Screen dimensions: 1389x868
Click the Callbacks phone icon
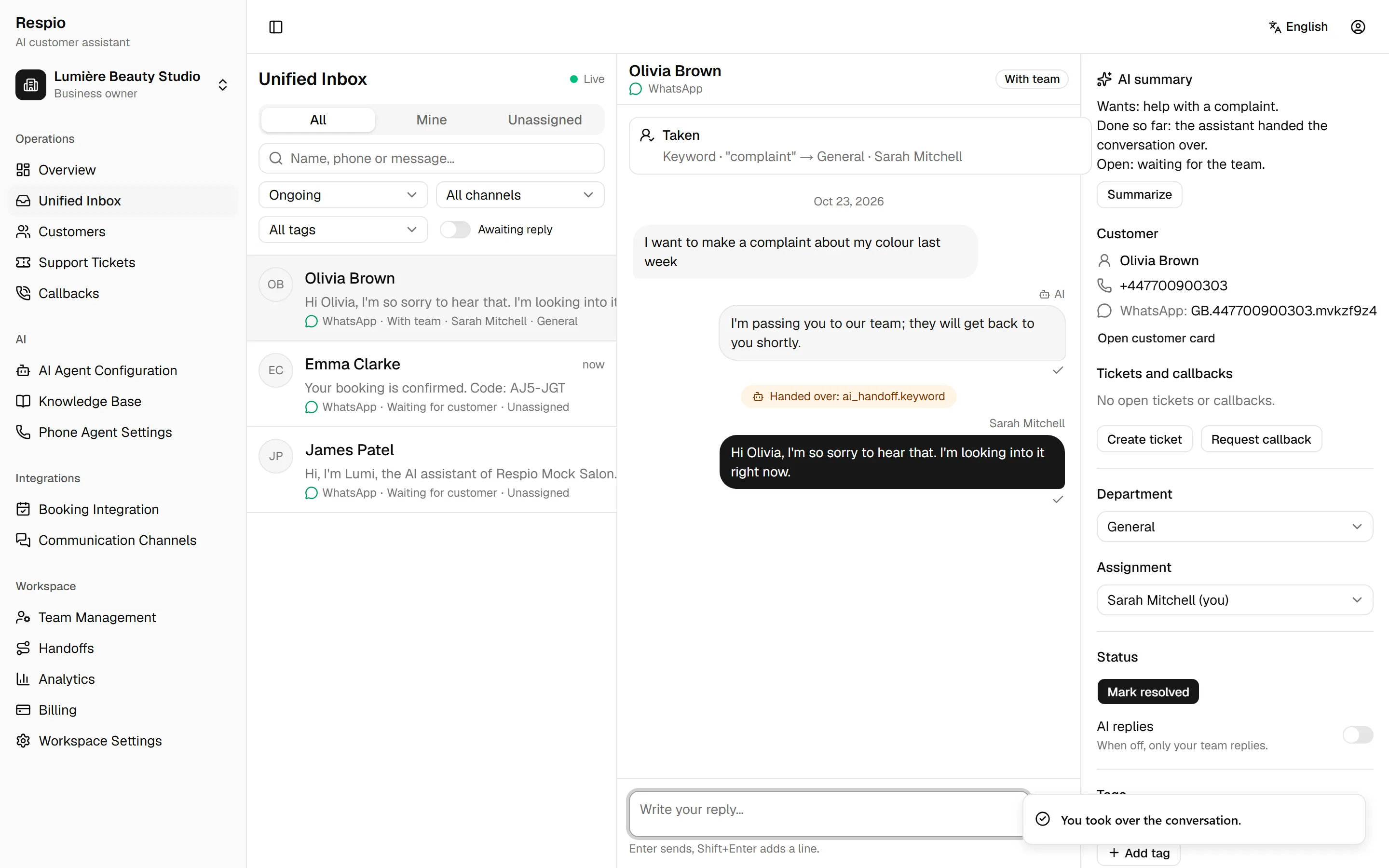(x=23, y=293)
